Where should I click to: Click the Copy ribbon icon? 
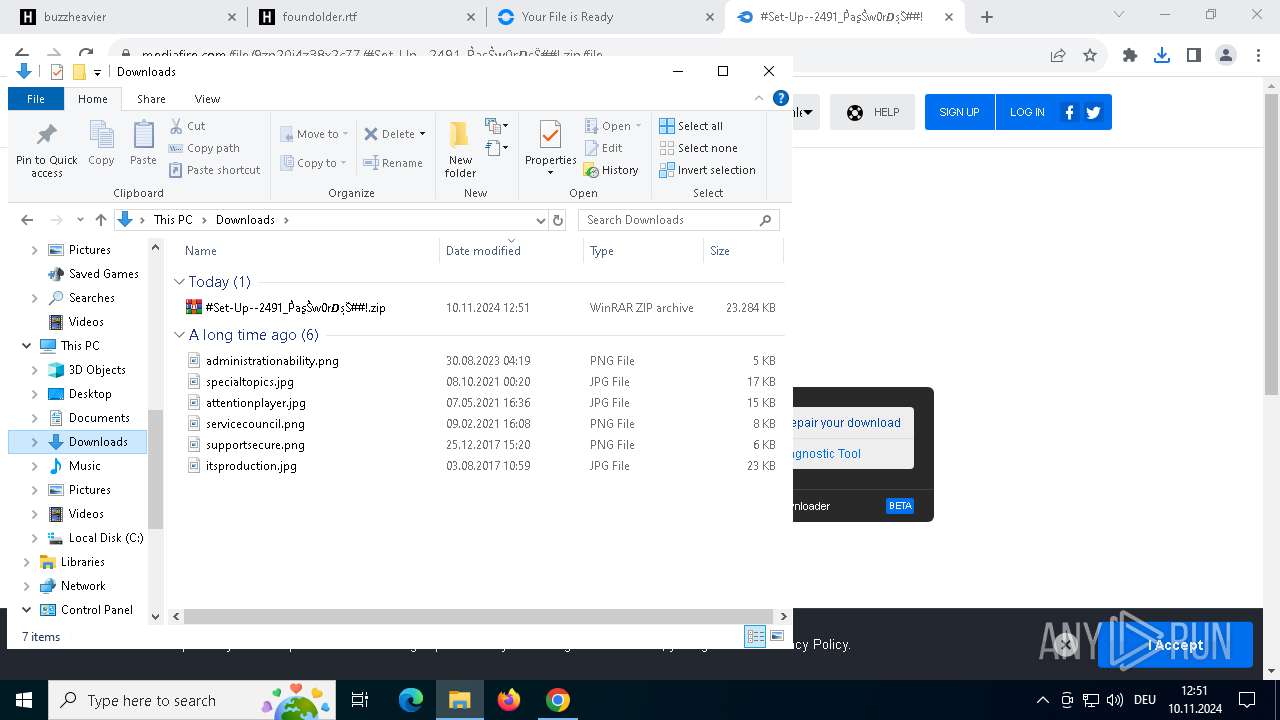tap(101, 143)
